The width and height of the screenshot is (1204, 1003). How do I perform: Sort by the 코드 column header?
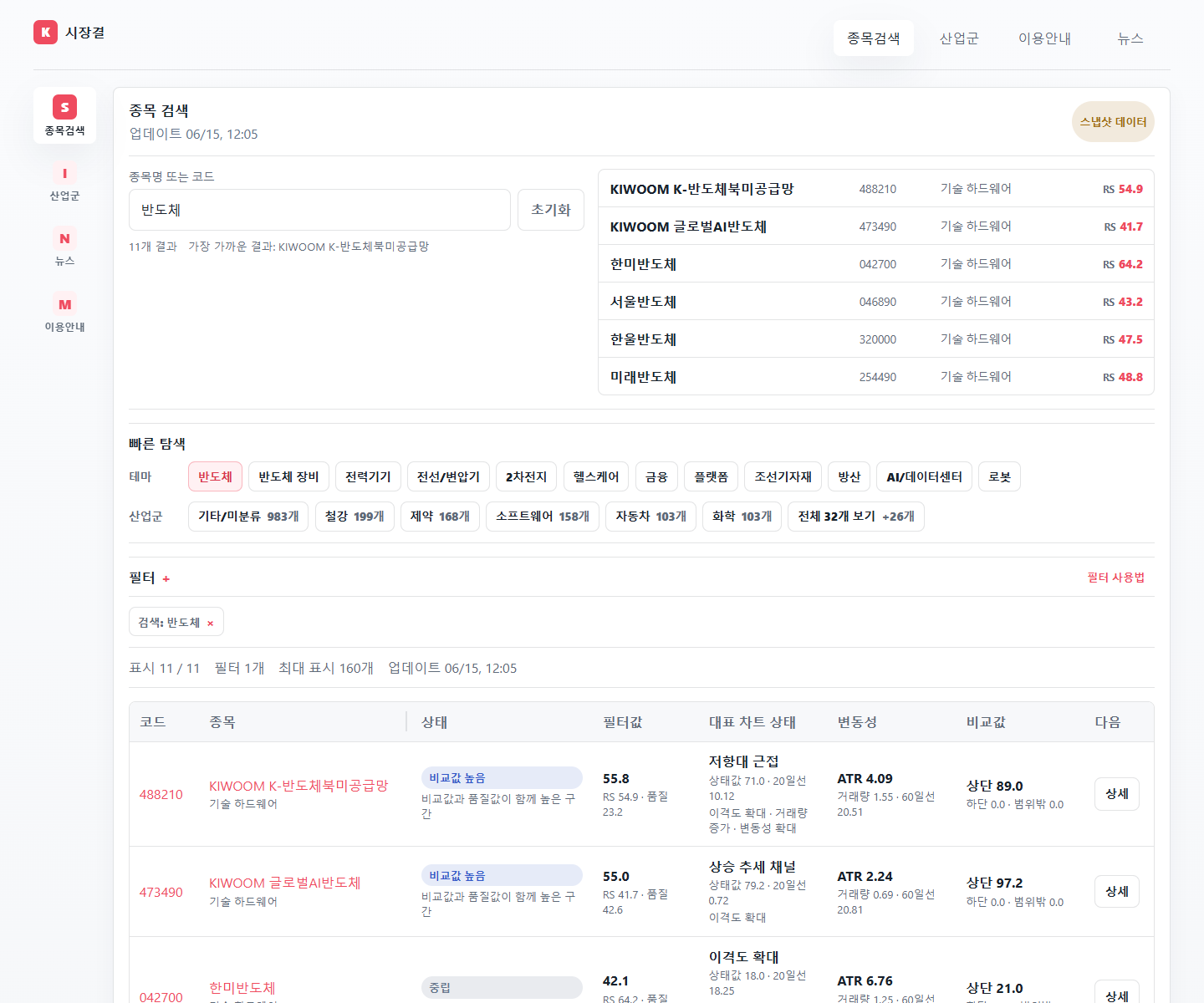[x=152, y=722]
